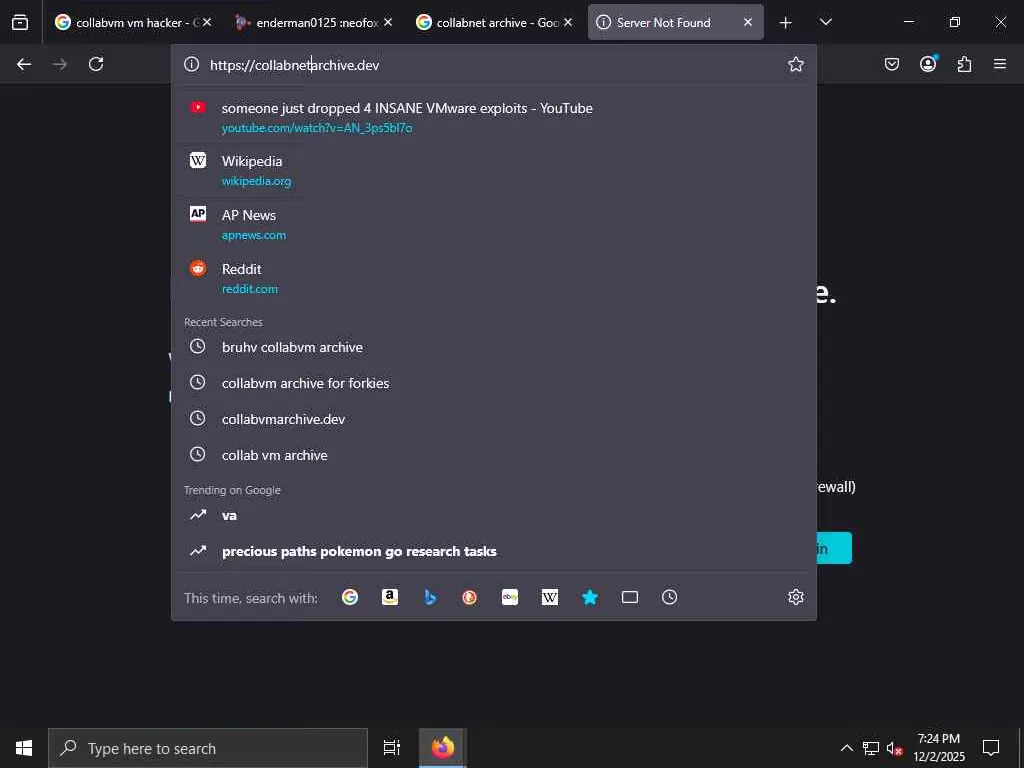This screenshot has width=1024, height=768.
Task: Open the Extensions puzzle icon
Action: tap(964, 64)
